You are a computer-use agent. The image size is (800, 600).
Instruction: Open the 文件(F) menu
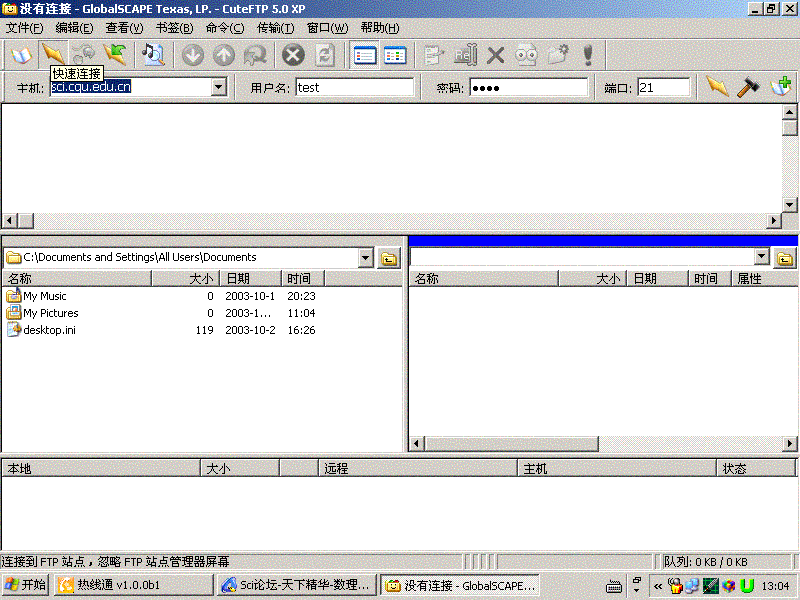[24, 28]
